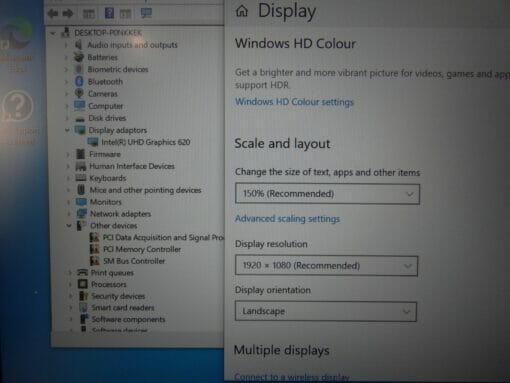Click the 'Batteries' tree label
Screen dimensions: 510x383
(x=103, y=57)
